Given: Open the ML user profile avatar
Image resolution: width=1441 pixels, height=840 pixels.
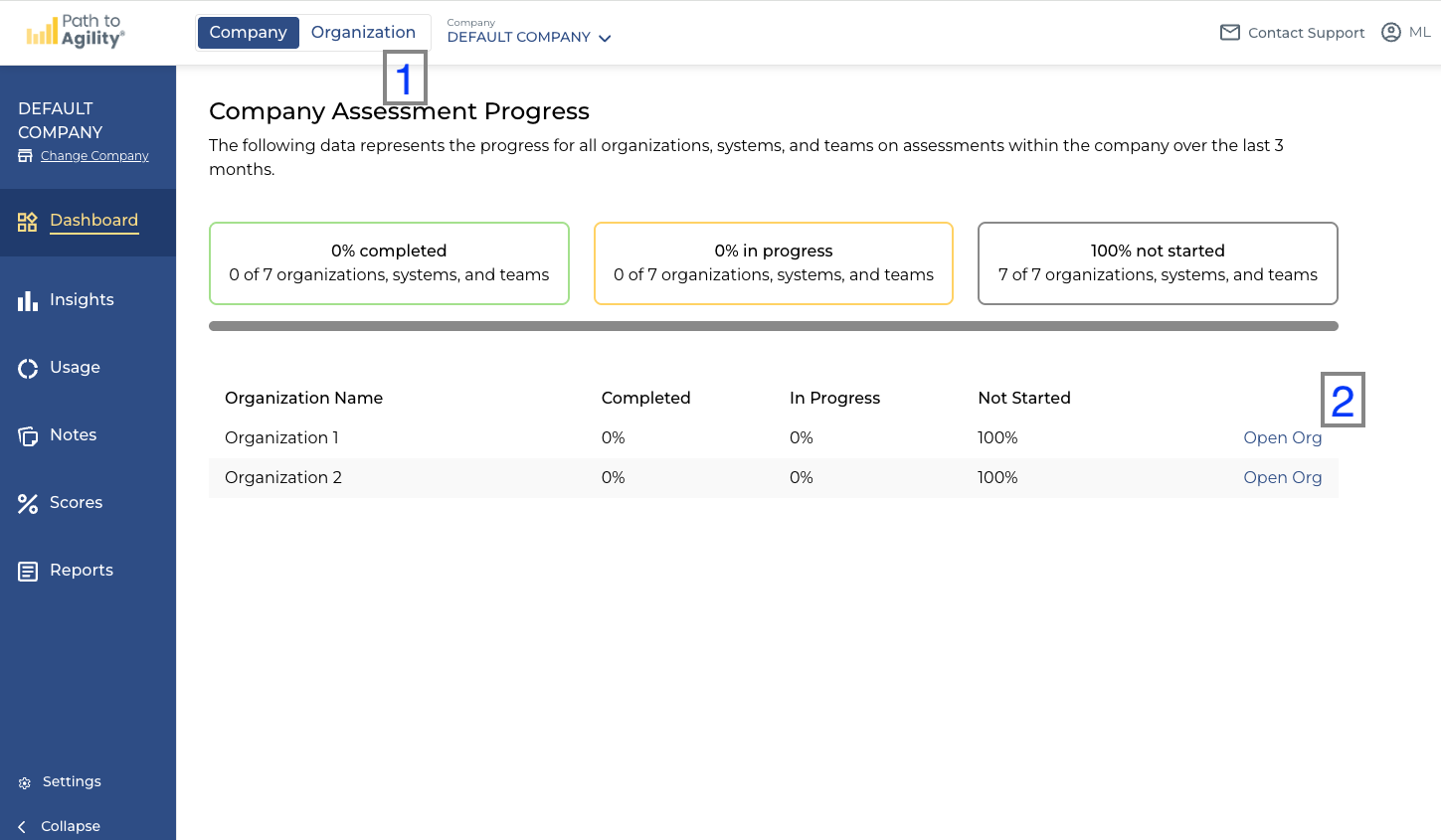Looking at the screenshot, I should tap(1391, 33).
